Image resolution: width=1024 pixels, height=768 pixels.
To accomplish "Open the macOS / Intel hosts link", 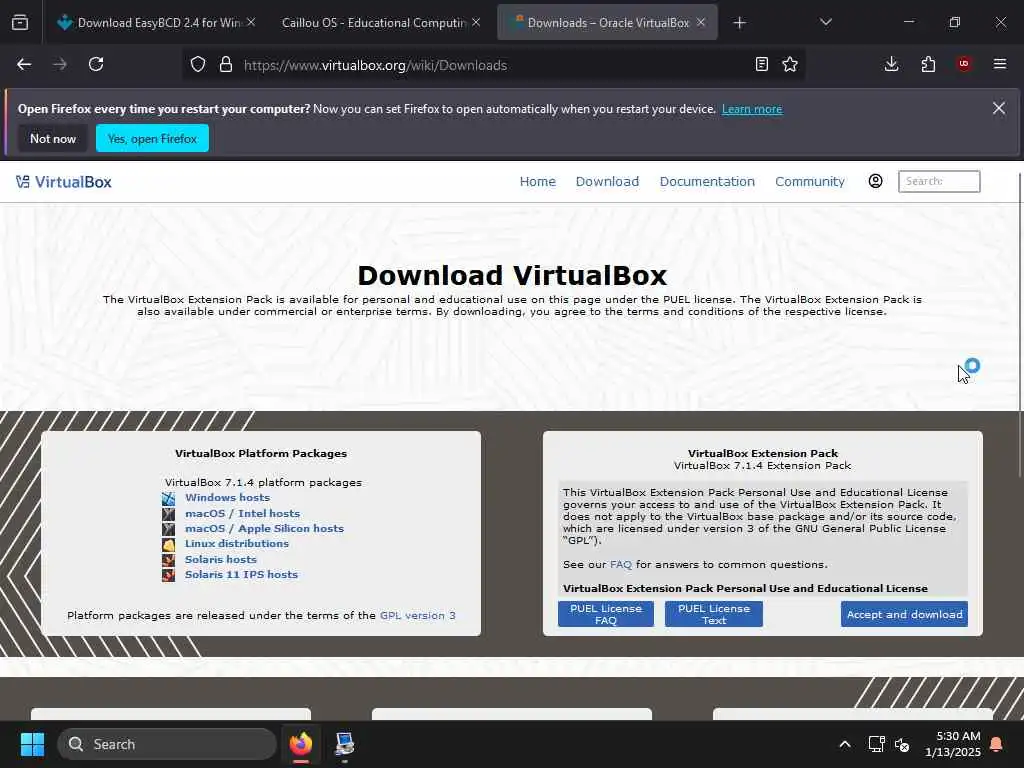I will point(242,513).
